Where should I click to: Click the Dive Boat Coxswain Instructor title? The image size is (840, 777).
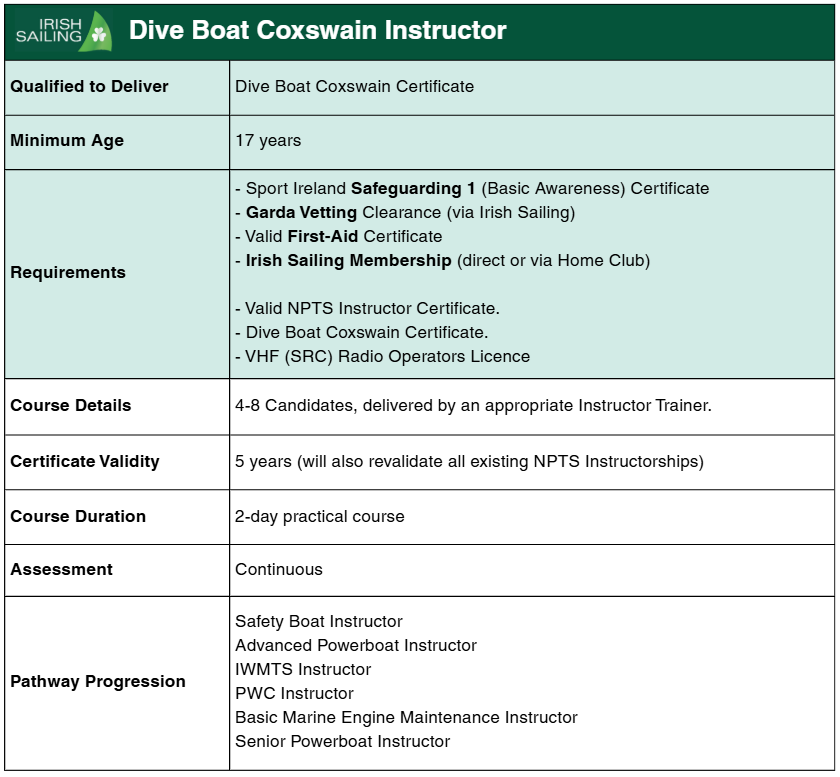(317, 31)
